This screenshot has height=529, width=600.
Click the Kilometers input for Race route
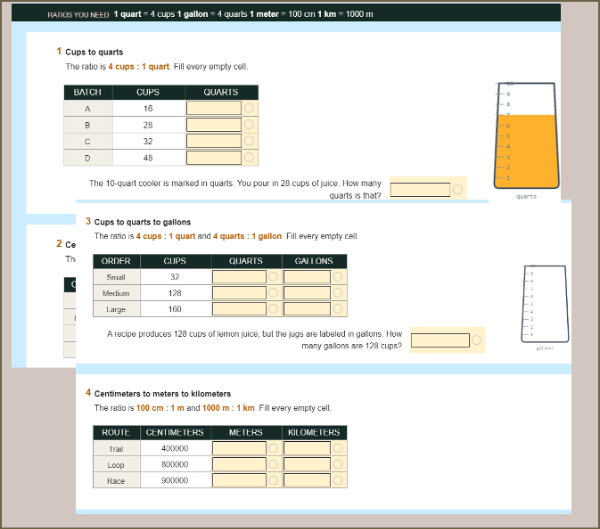coord(307,480)
